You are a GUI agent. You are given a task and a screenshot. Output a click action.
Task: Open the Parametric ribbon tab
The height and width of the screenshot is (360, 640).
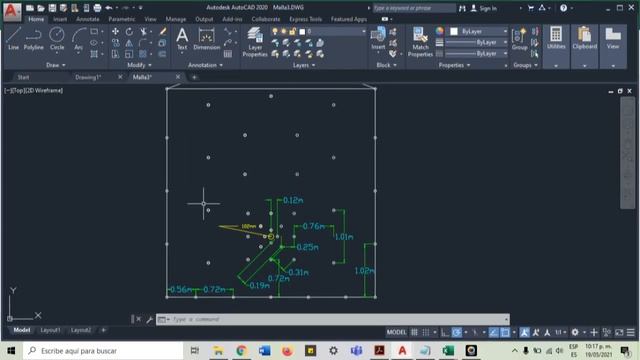(x=121, y=19)
